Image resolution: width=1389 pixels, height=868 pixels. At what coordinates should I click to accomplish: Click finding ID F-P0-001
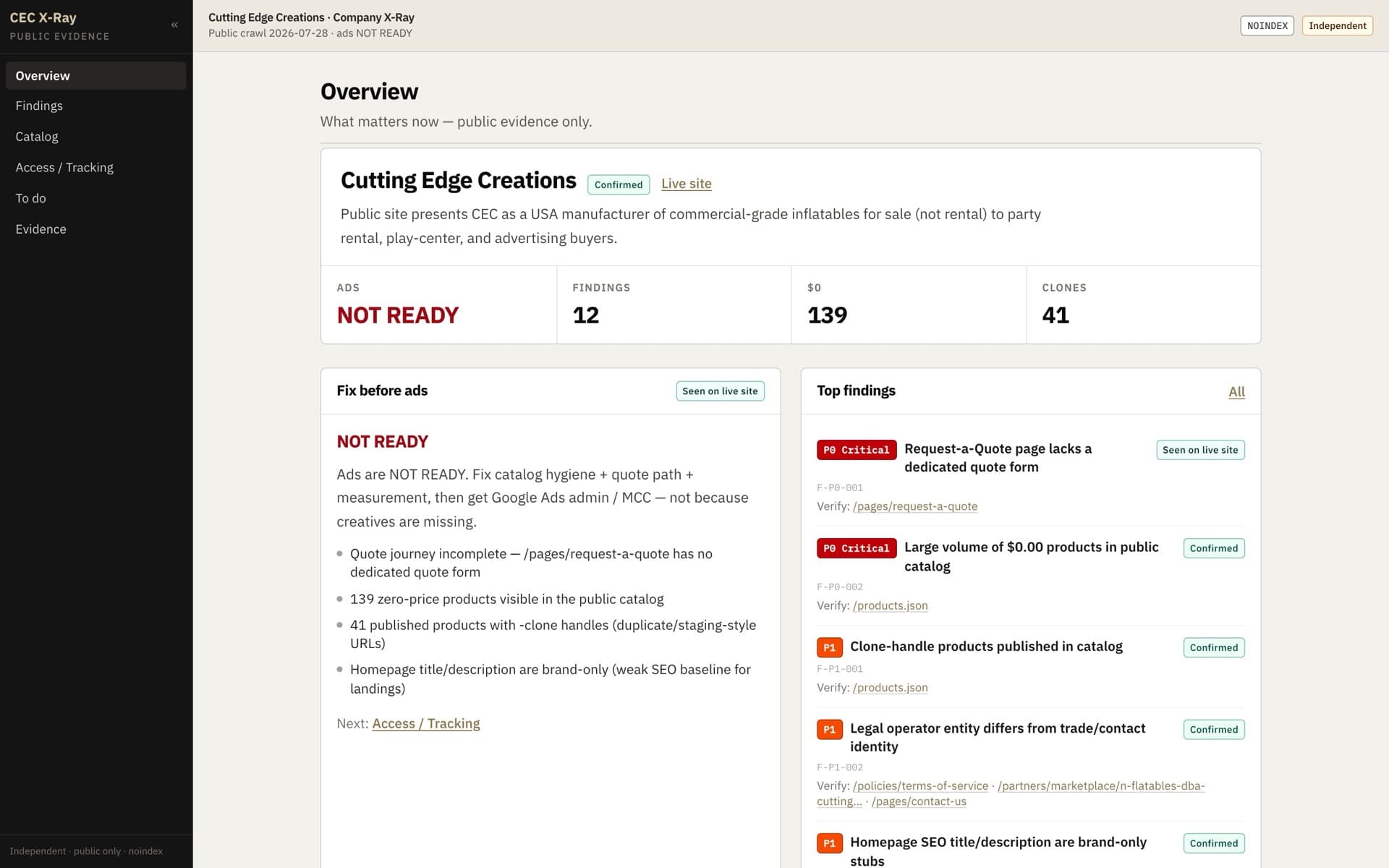pyautogui.click(x=840, y=488)
